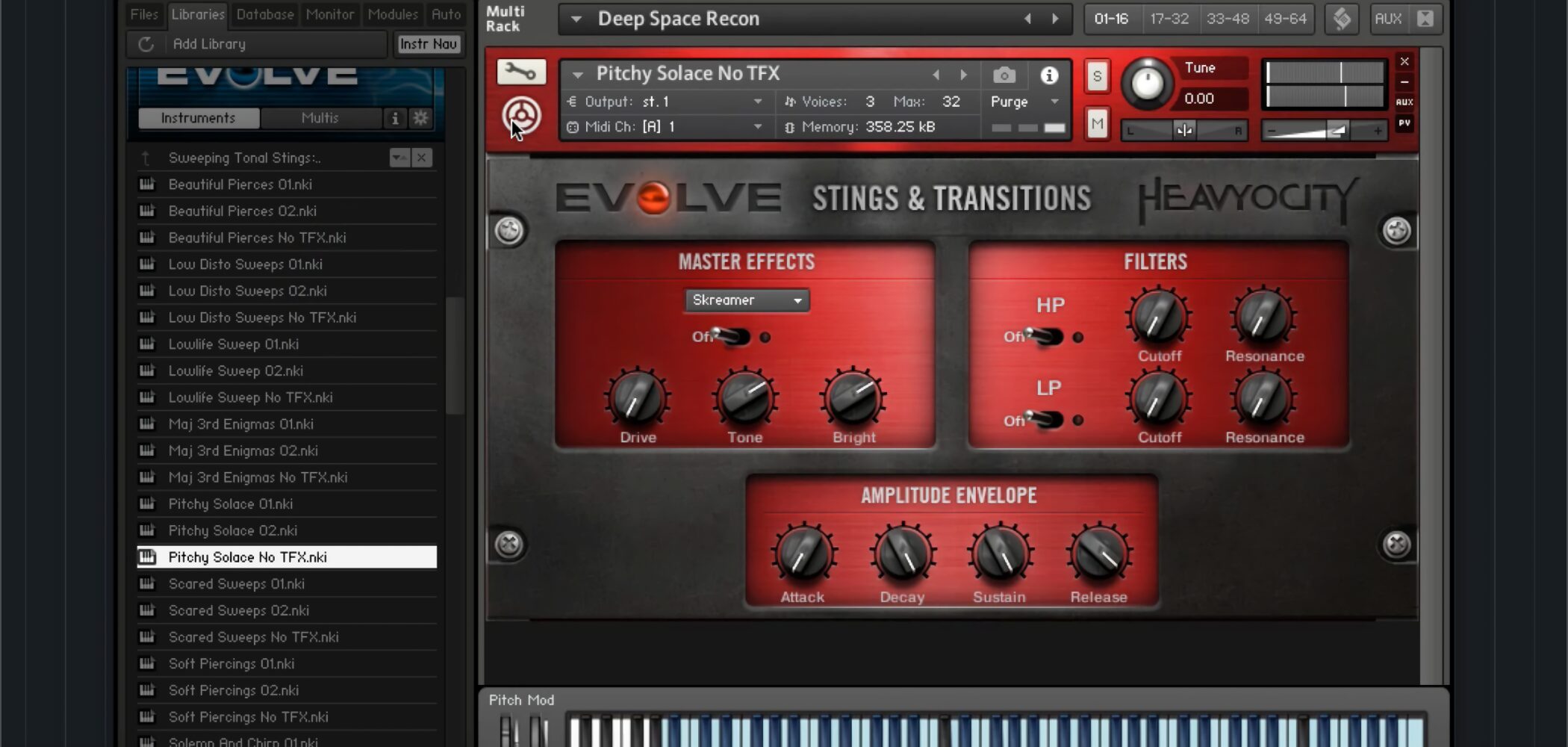Click the Master Effects Drive knob
This screenshot has width=1568, height=747.
pyautogui.click(x=637, y=398)
